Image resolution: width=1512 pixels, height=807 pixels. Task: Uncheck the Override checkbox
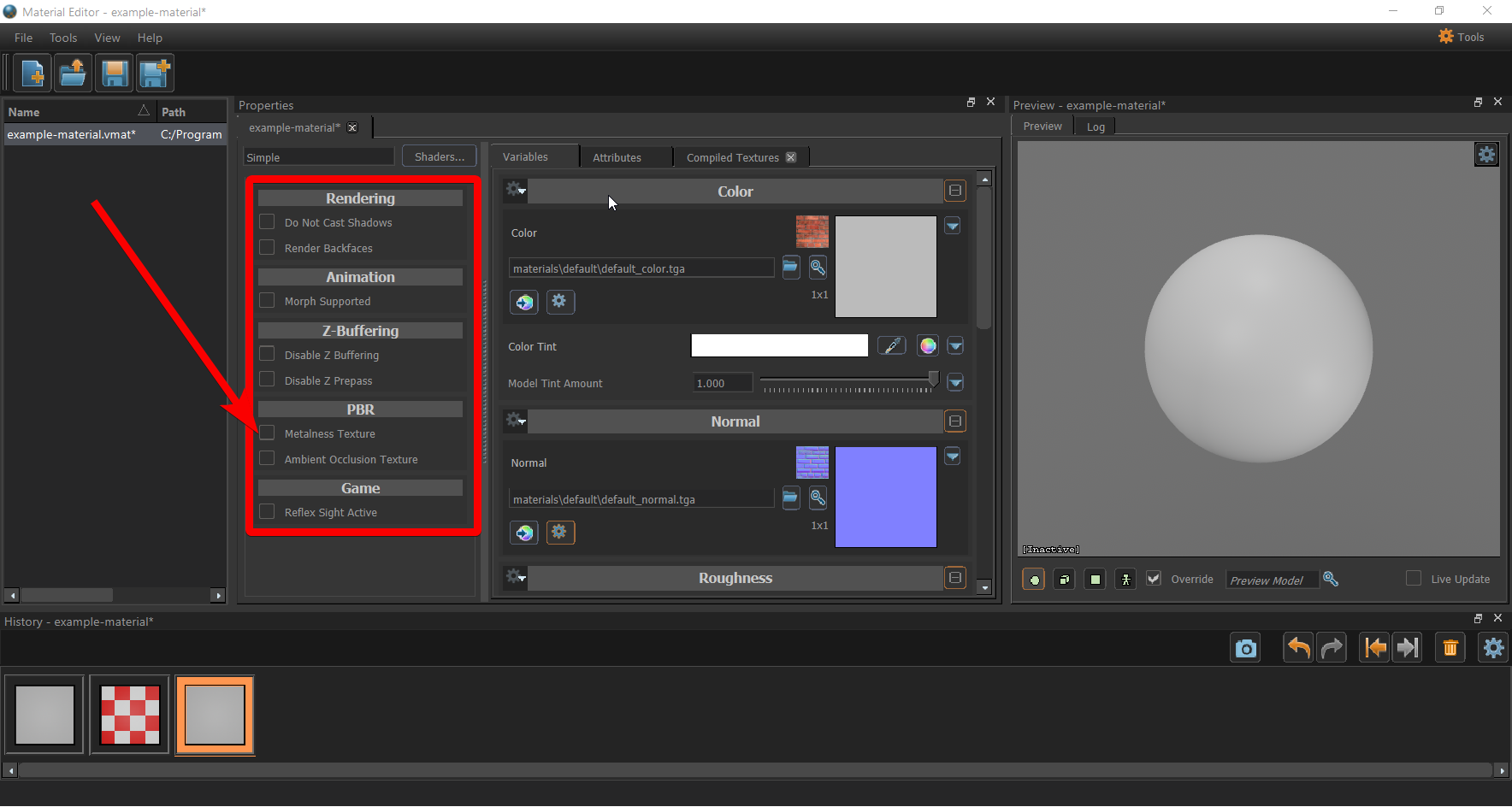click(x=1154, y=579)
